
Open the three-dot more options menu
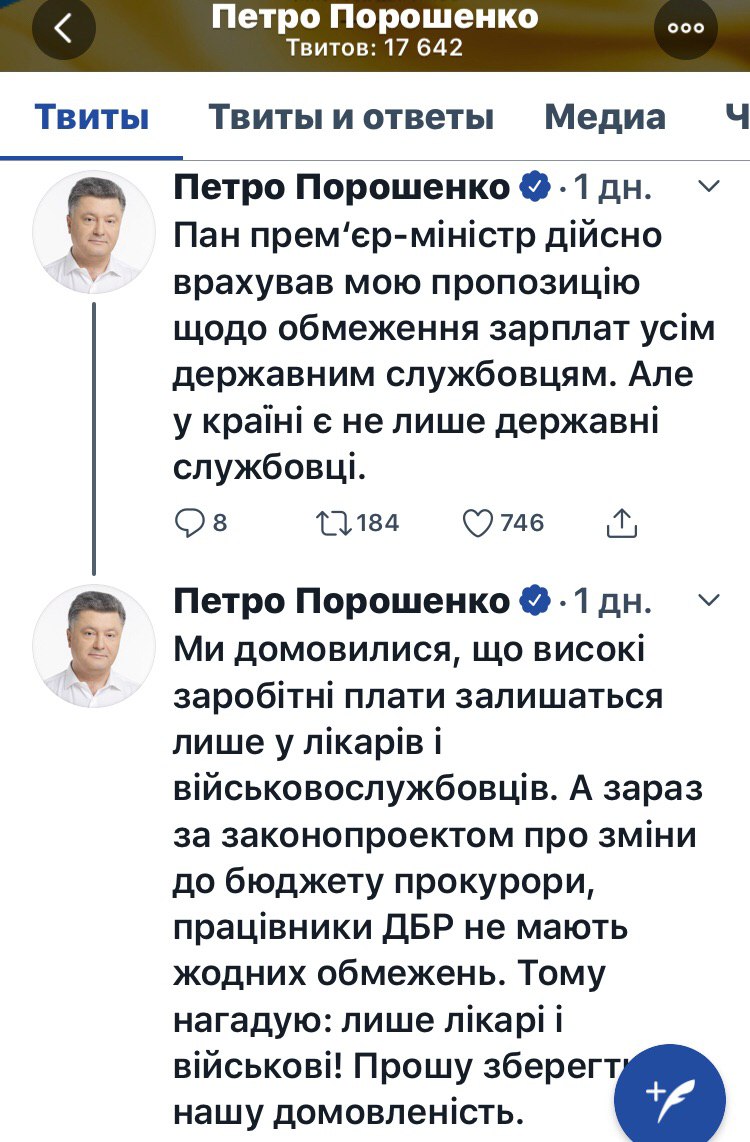(x=686, y=29)
